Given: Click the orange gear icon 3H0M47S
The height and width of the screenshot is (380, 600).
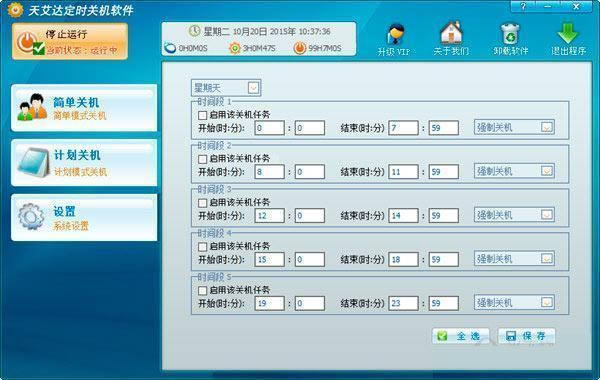Looking at the screenshot, I should click(x=235, y=48).
